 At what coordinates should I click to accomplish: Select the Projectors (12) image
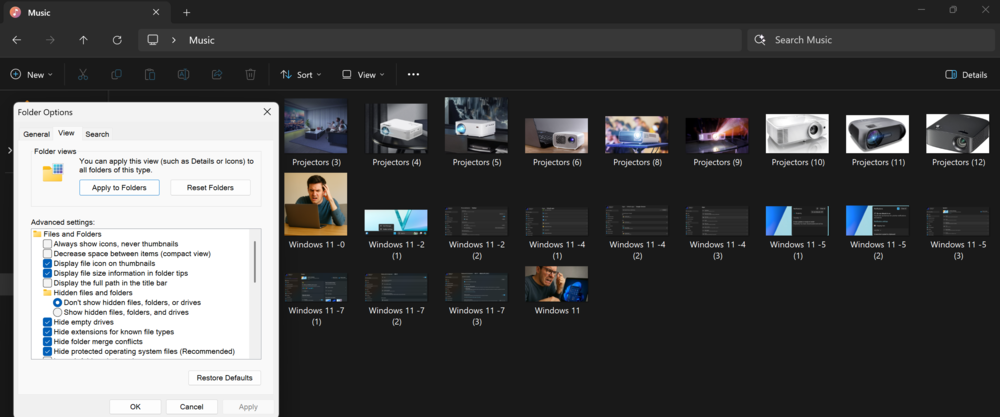tap(958, 134)
